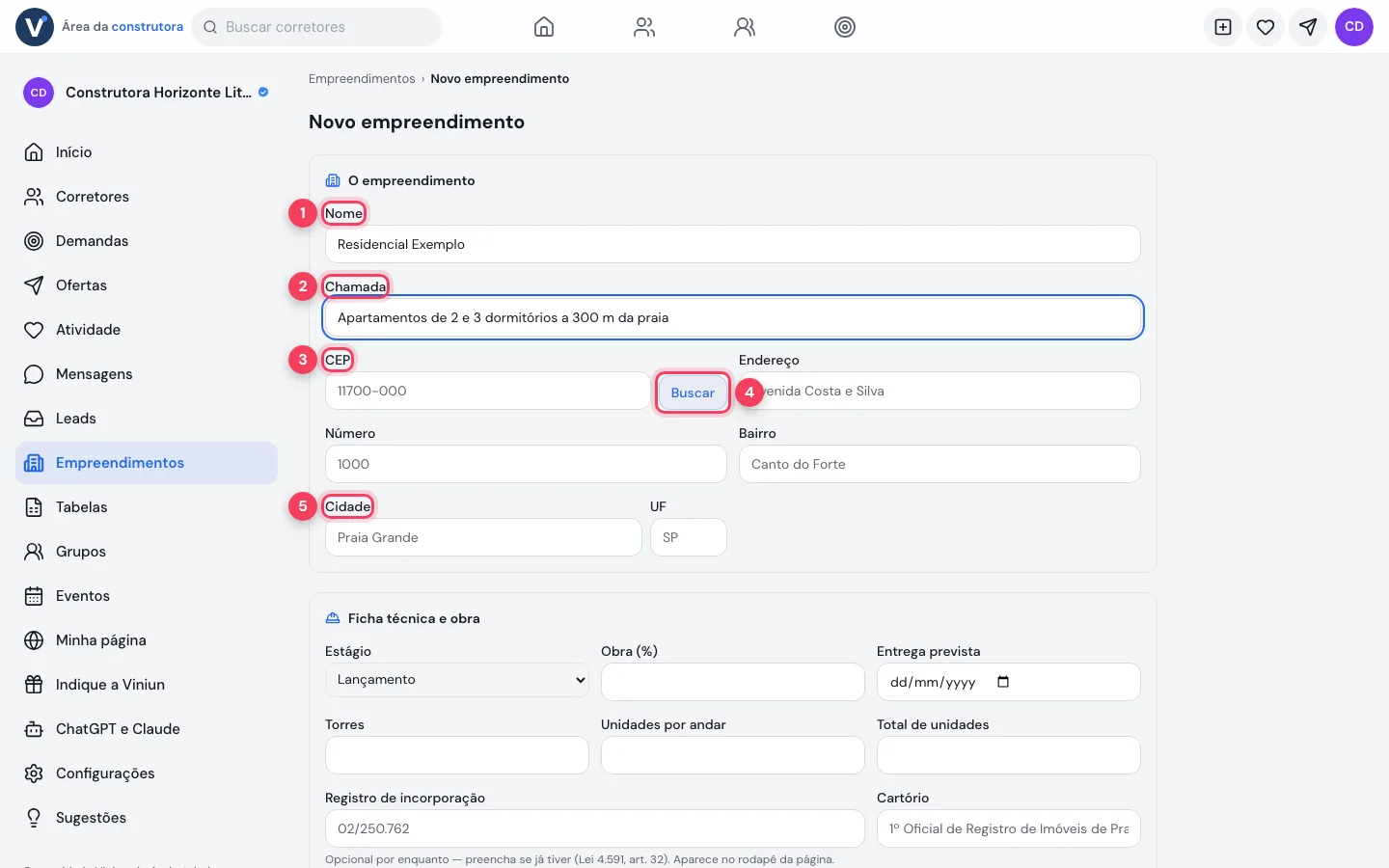Open Grupos in the sidebar

(147, 552)
